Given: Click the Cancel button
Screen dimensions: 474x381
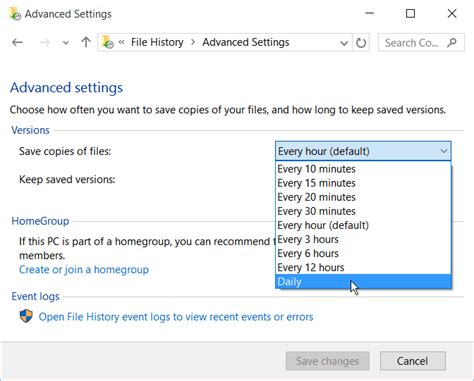Looking at the screenshot, I should 413,361.
